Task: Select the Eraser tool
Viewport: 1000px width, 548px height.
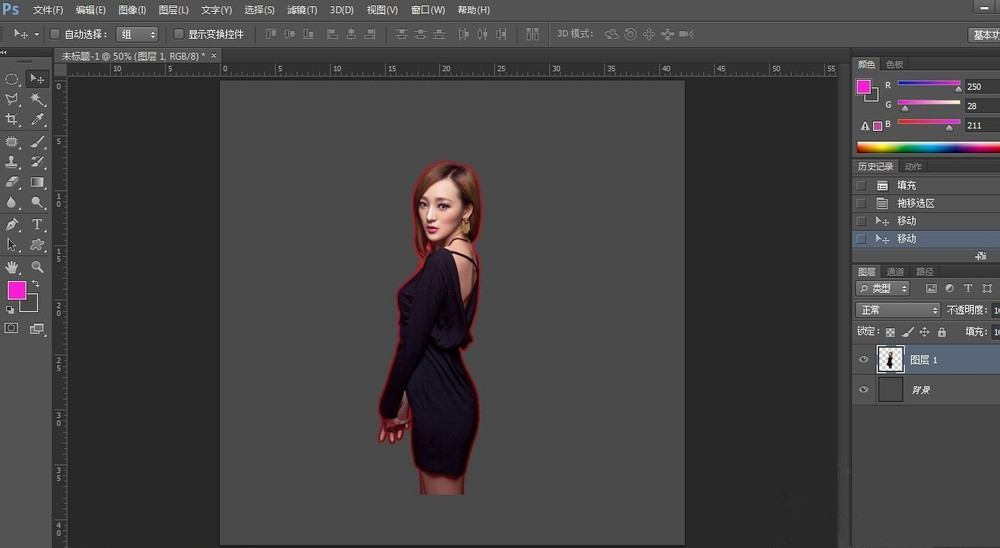Action: pyautogui.click(x=12, y=183)
